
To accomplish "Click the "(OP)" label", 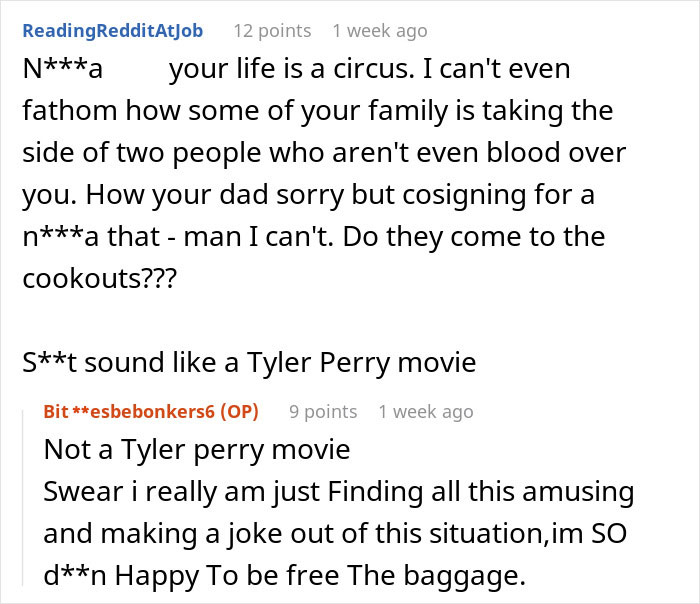I will coord(241,411).
